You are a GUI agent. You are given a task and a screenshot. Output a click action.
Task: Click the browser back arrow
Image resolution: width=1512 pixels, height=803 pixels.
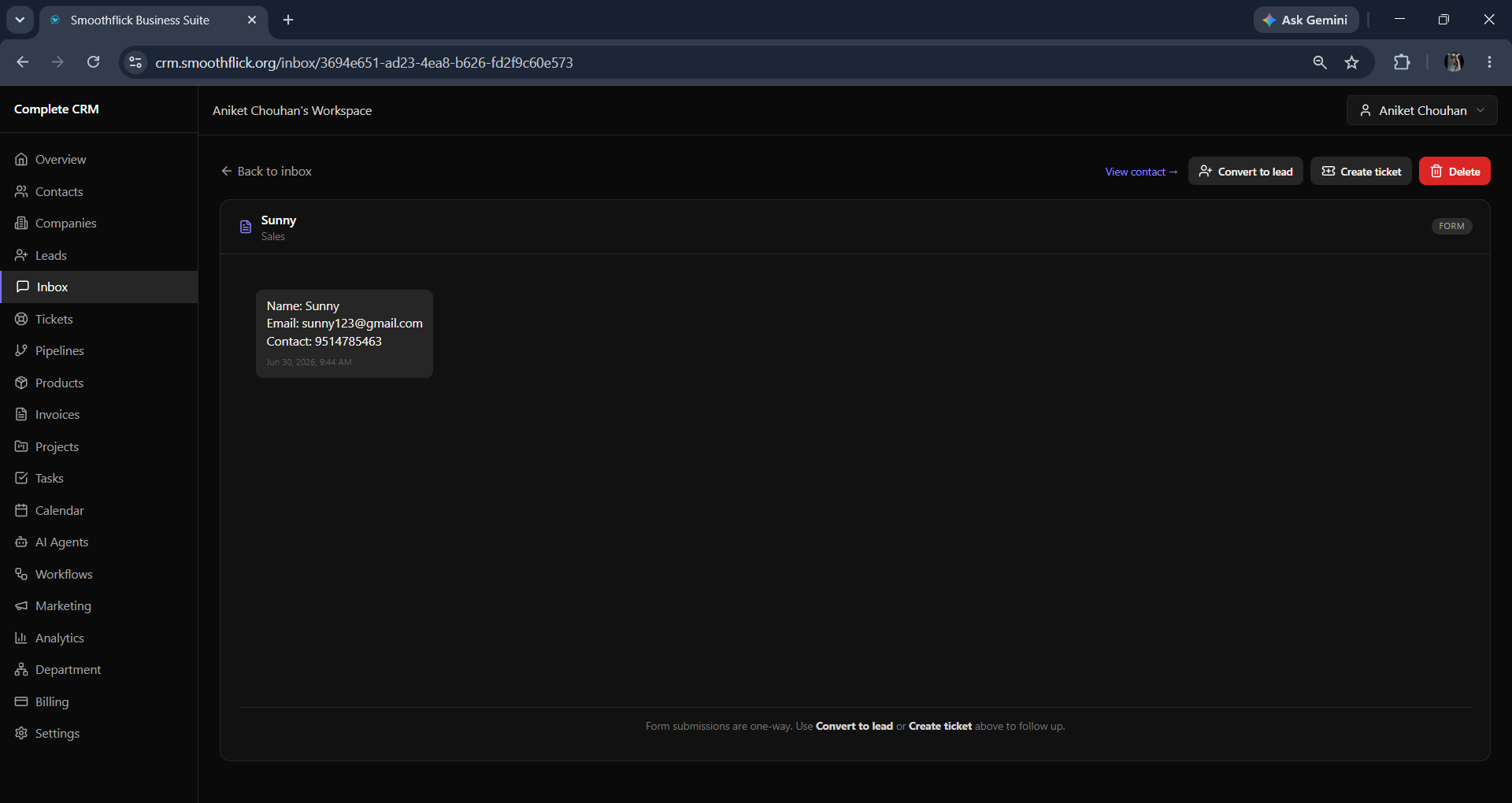pos(23,62)
